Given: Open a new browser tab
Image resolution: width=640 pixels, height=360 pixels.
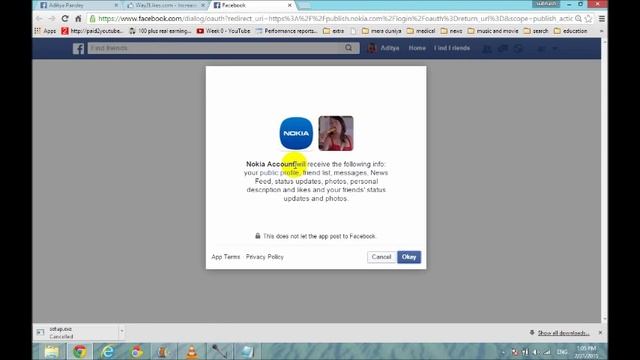Looking at the screenshot, I should click(x=304, y=5).
